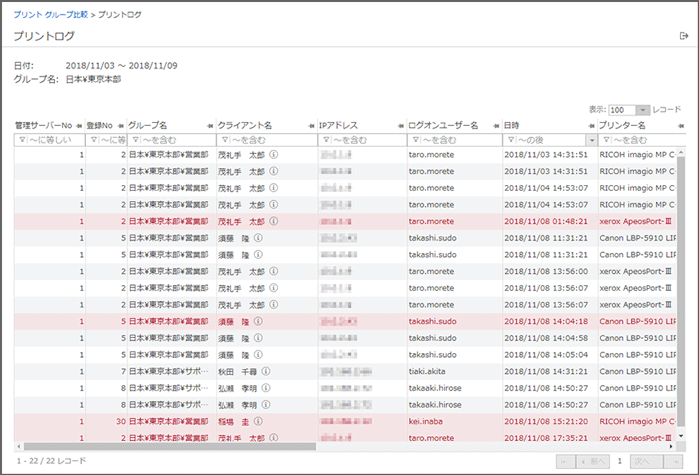Click filter funnel icon in IPアドレス column
The image size is (699, 475).
[325, 140]
